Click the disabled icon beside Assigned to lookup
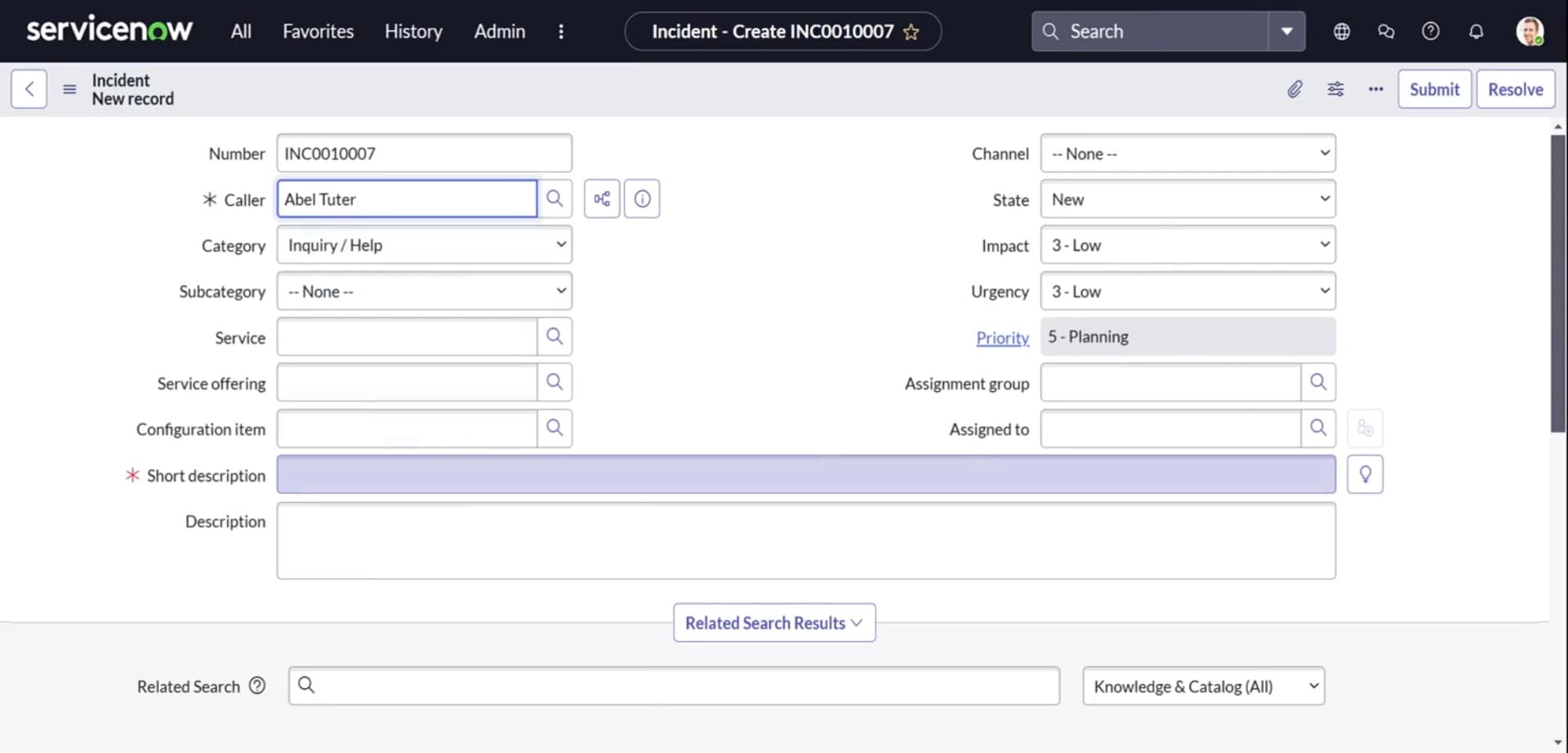Viewport: 1568px width, 753px height. 1365,428
